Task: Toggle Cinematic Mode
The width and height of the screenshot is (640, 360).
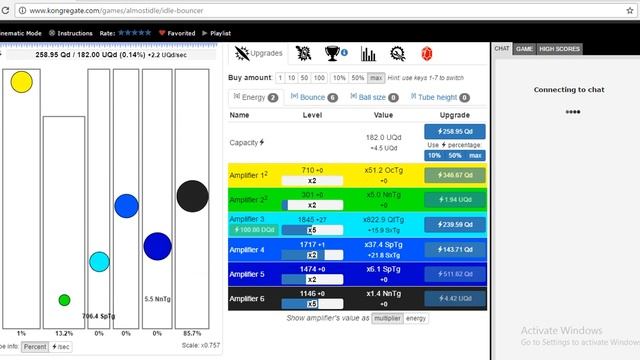Action: pyautogui.click(x=20, y=33)
